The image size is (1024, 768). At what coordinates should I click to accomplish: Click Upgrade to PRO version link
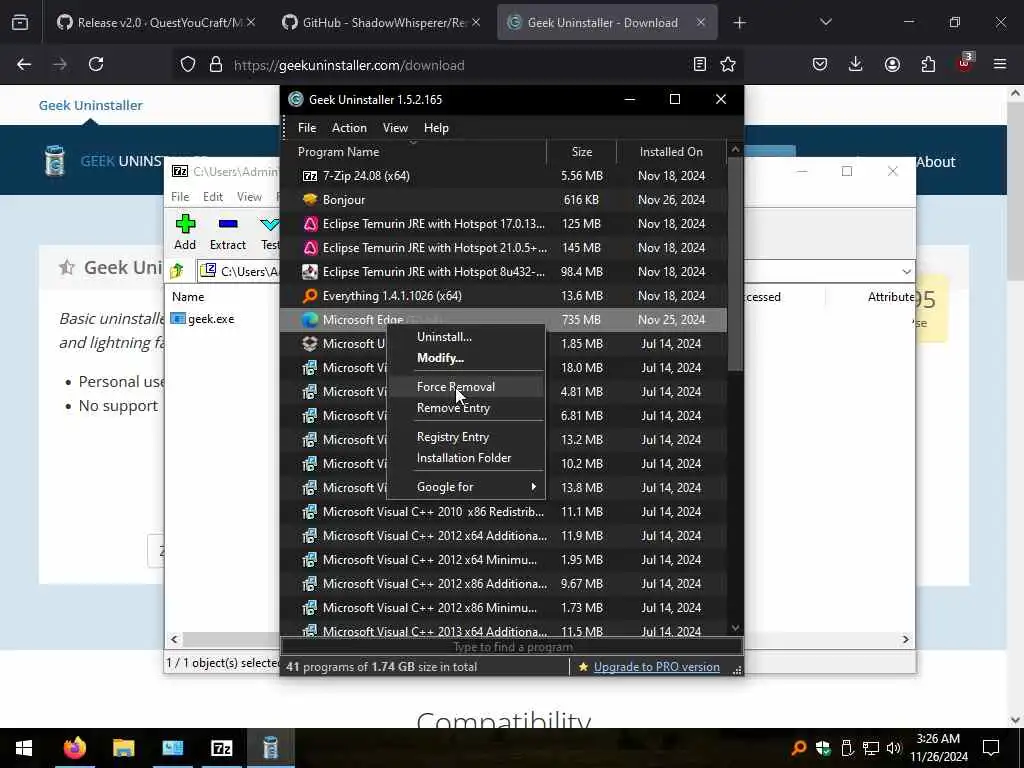click(x=656, y=667)
